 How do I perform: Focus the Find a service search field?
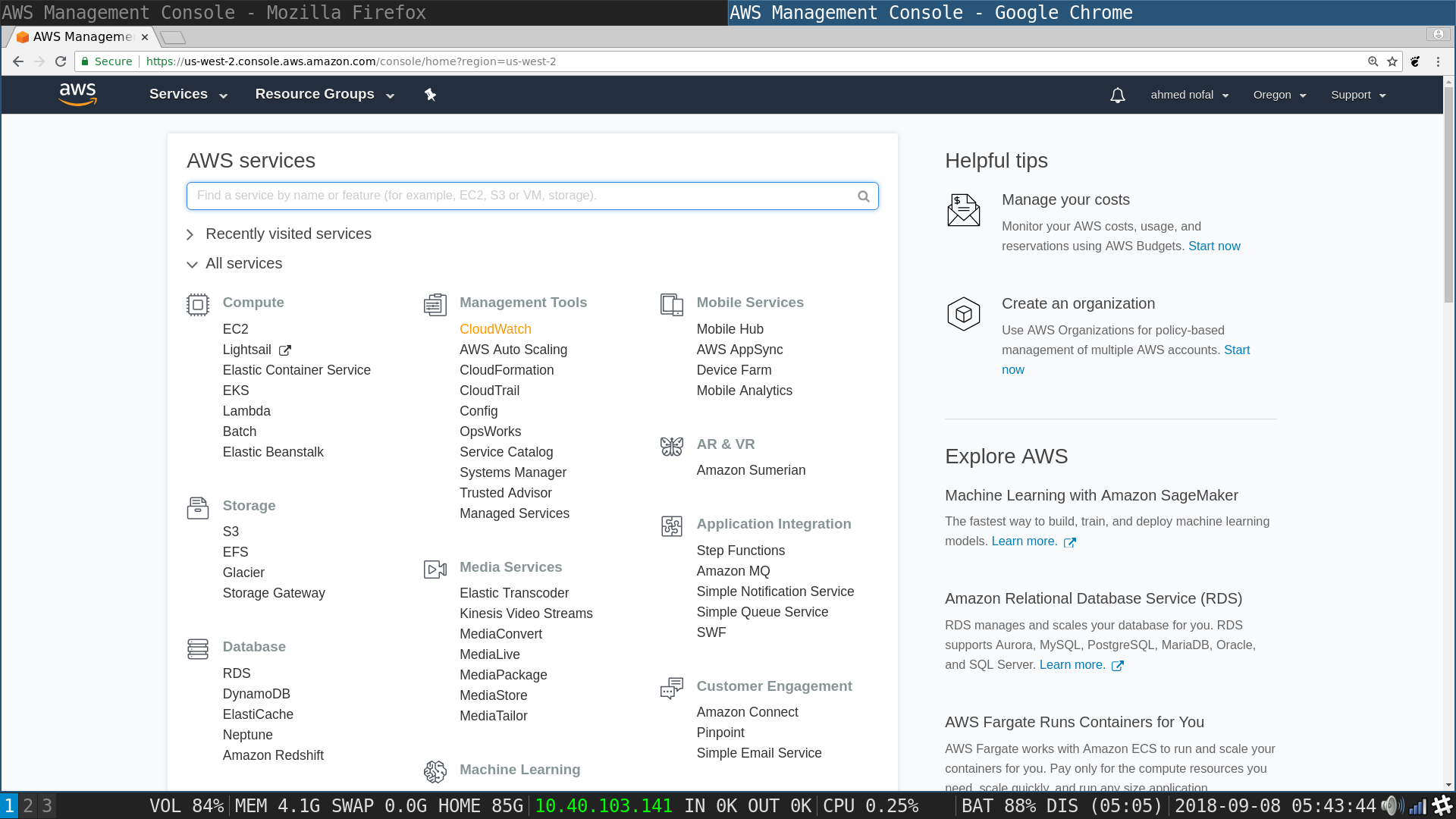(x=523, y=196)
